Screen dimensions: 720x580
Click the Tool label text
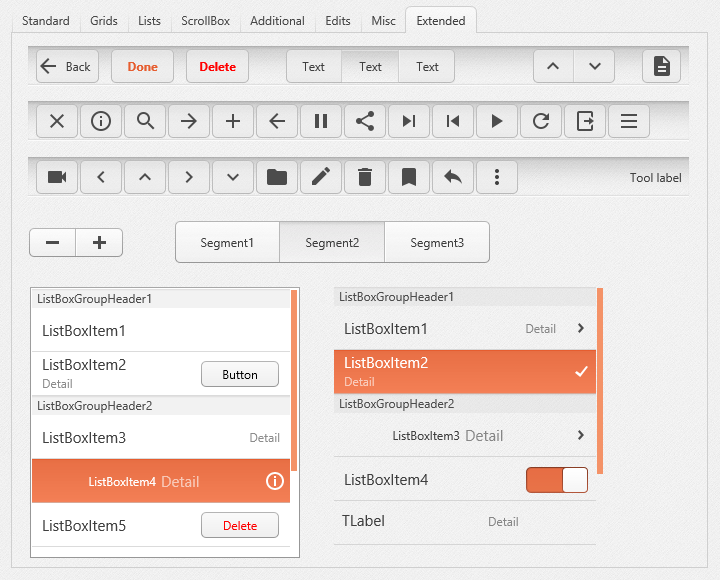(x=655, y=178)
